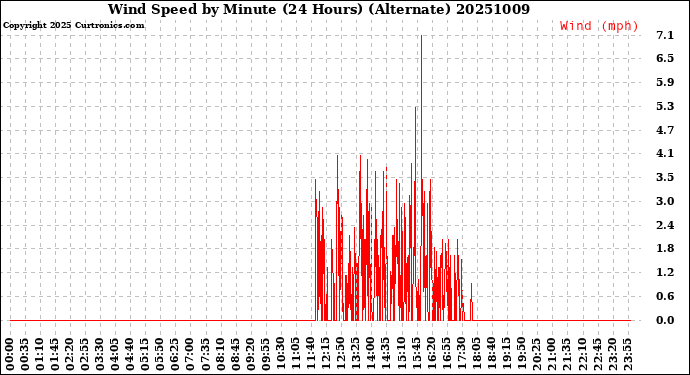Screen dimensions: 690x375
Task: Click the 12:50 time axis label
Action: [x=341, y=355]
